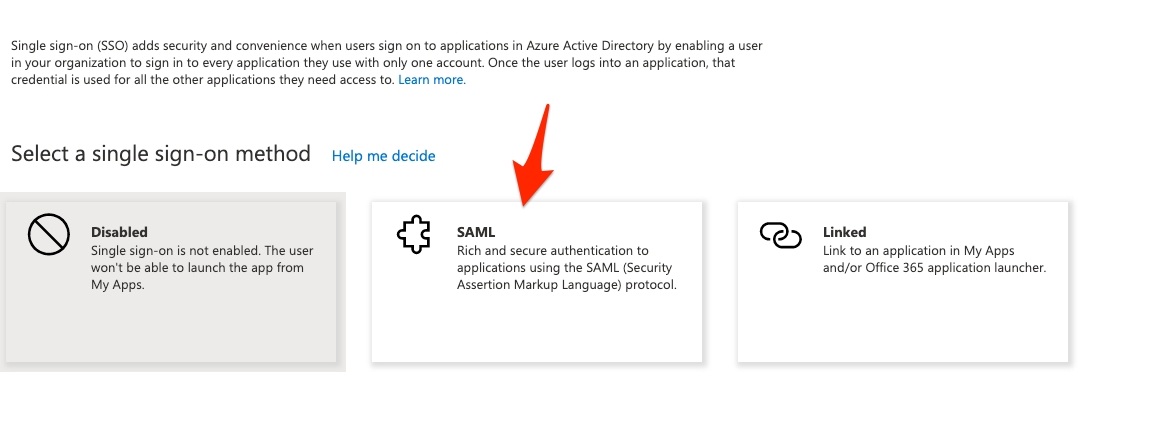Click the Linked chain icon
This screenshot has width=1157, height=448.
coord(780,235)
